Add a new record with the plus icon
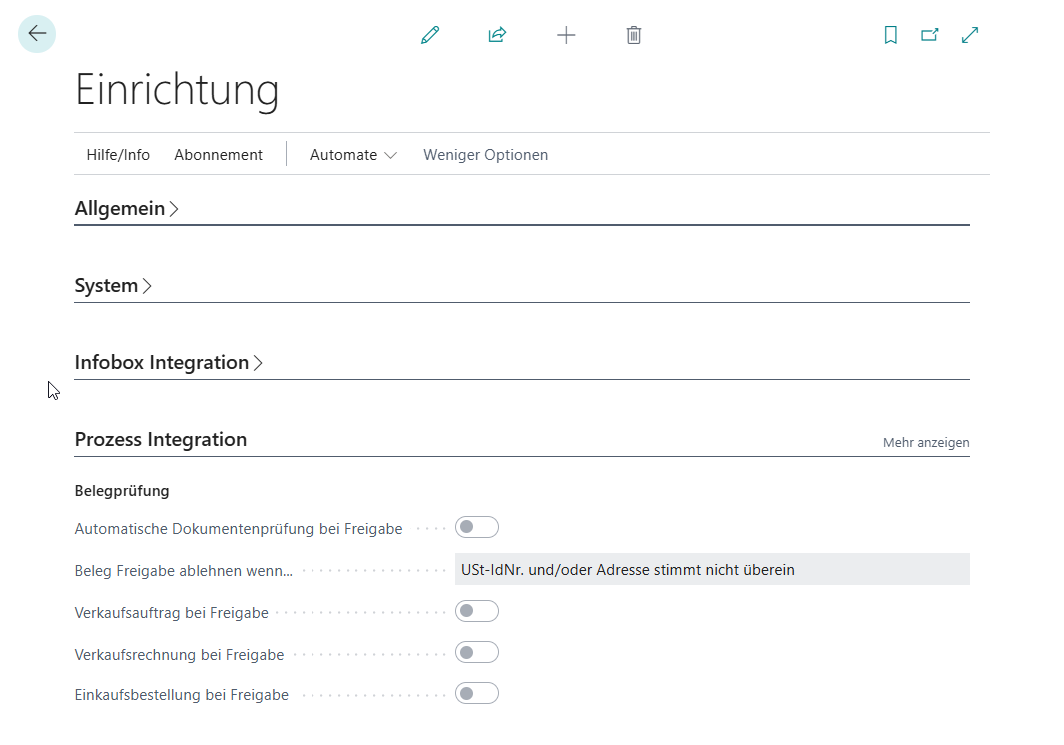 pyautogui.click(x=566, y=35)
